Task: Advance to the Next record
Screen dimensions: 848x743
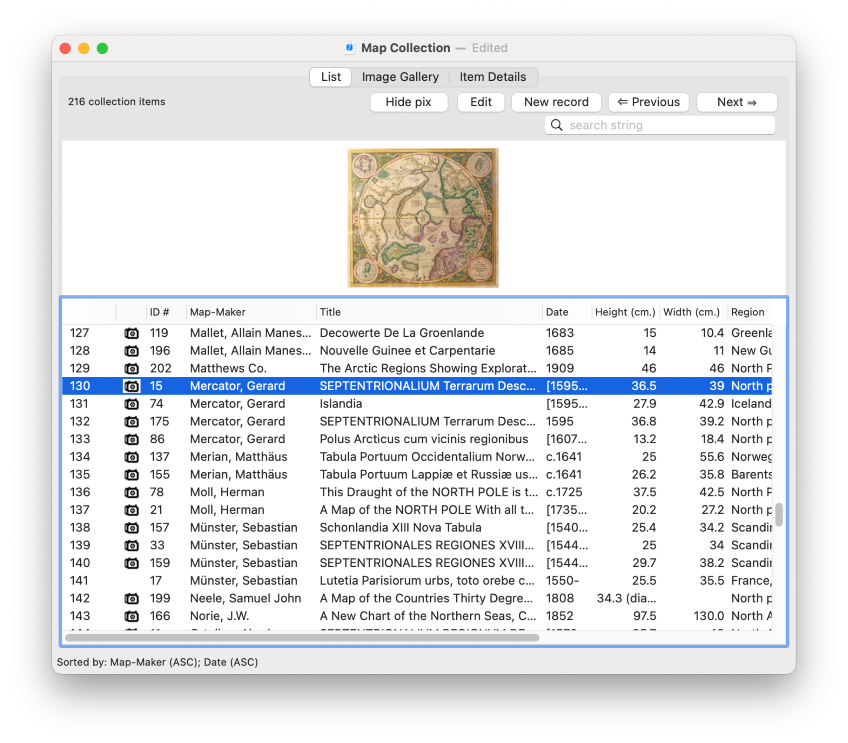Action: tap(737, 102)
